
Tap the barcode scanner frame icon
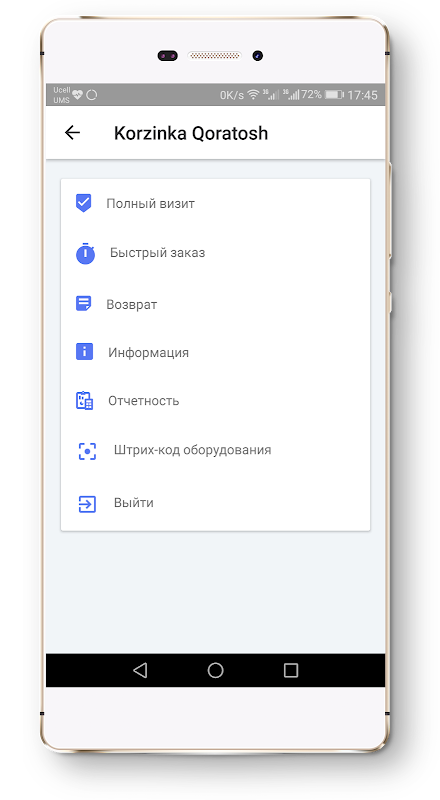point(87,451)
